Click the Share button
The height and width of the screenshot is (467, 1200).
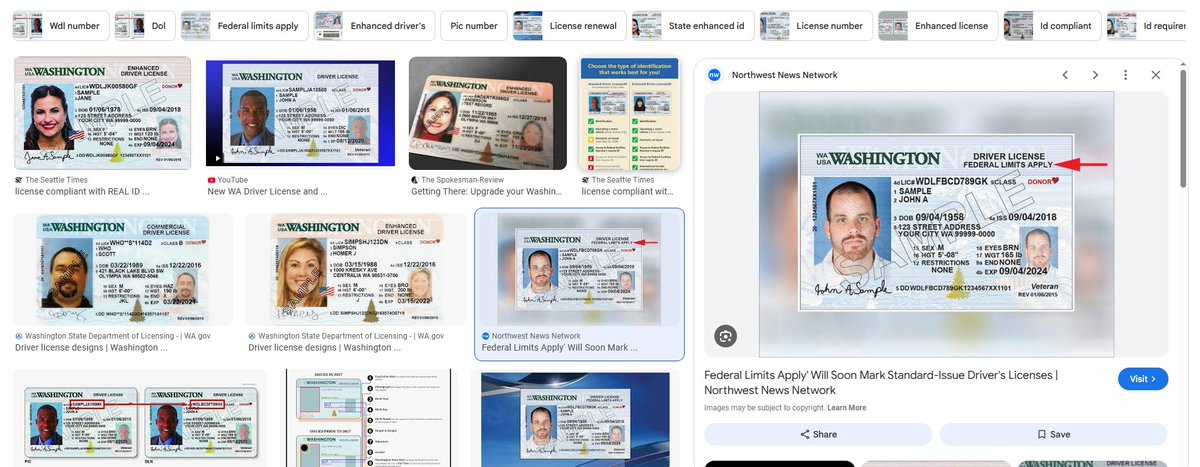pos(818,434)
